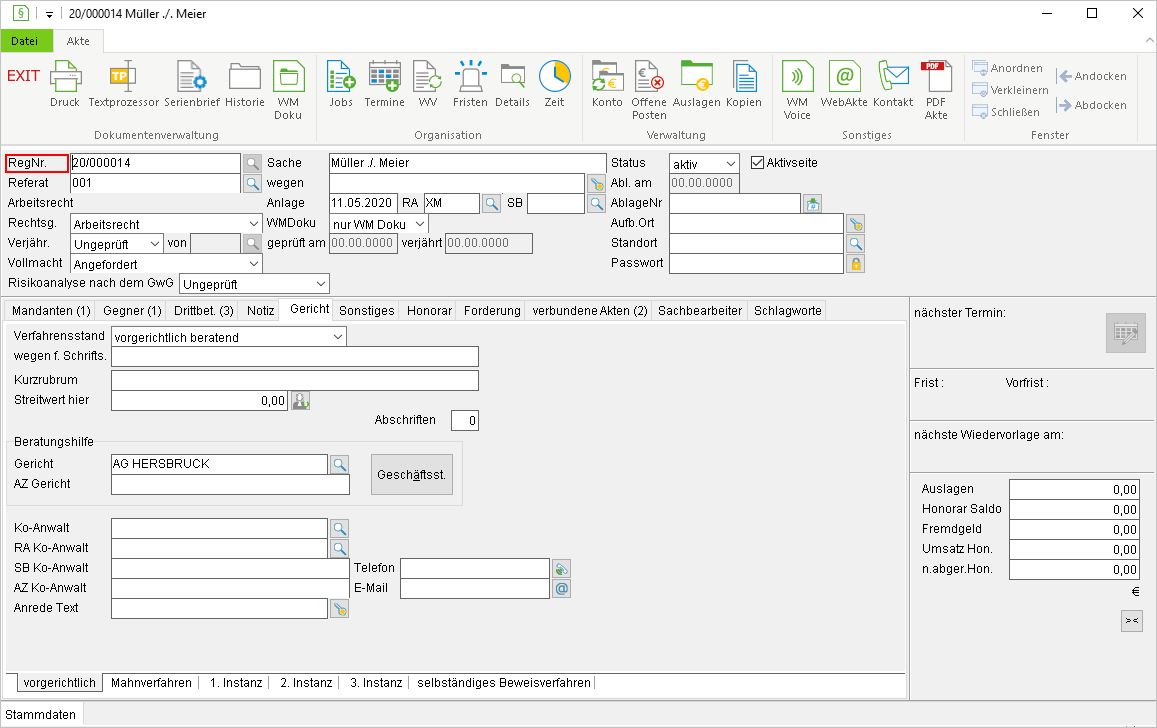Viewport: 1157px width, 728px height.
Task: Create a PDF Akte
Action: point(936,90)
